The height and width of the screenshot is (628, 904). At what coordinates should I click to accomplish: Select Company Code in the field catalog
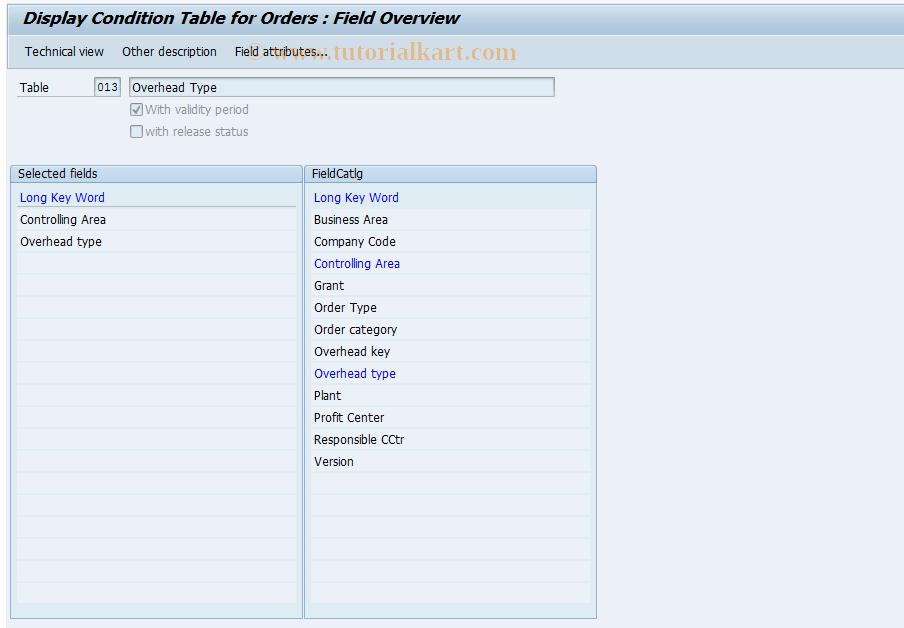[350, 241]
